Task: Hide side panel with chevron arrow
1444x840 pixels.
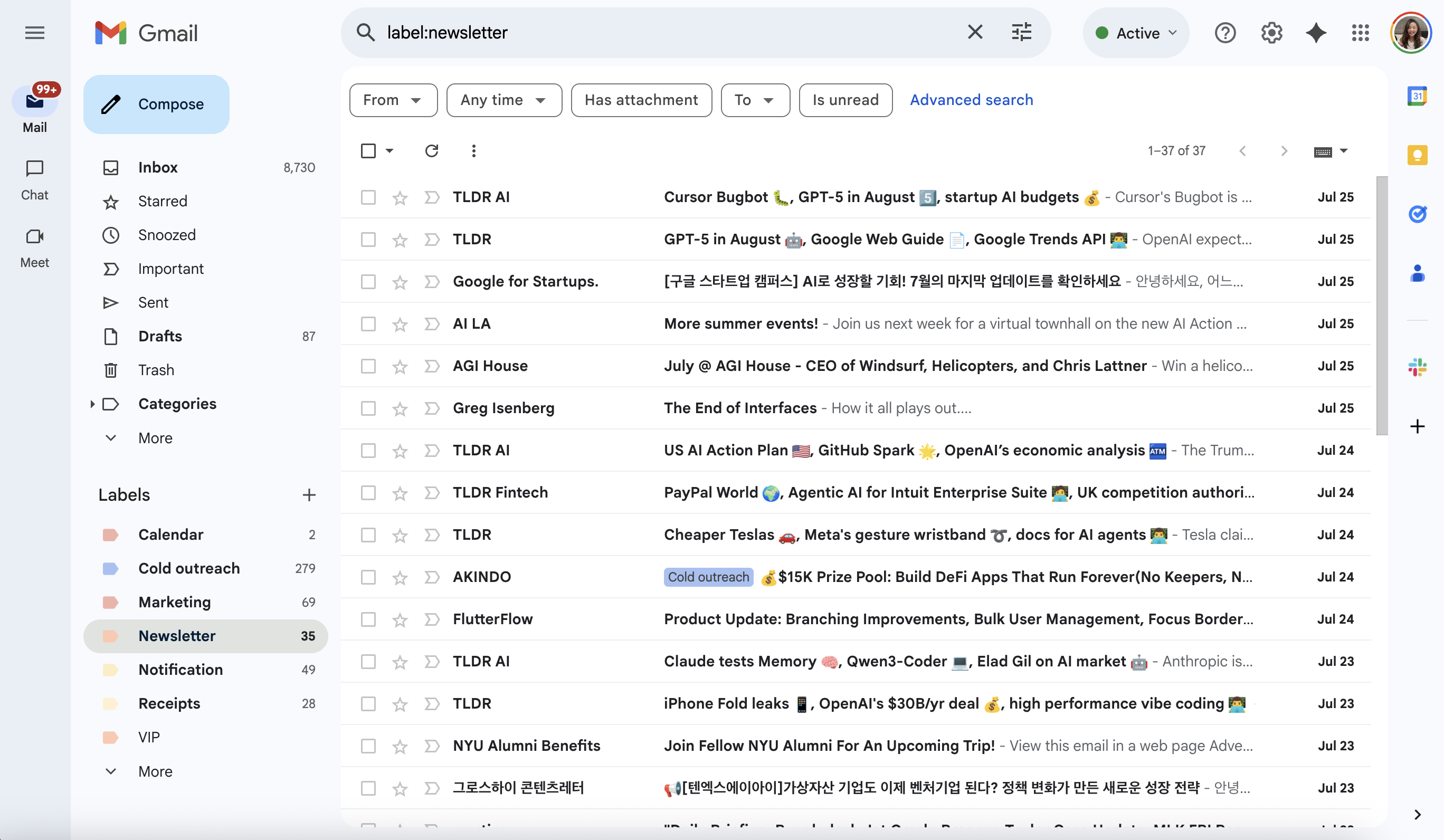Action: 1418,814
